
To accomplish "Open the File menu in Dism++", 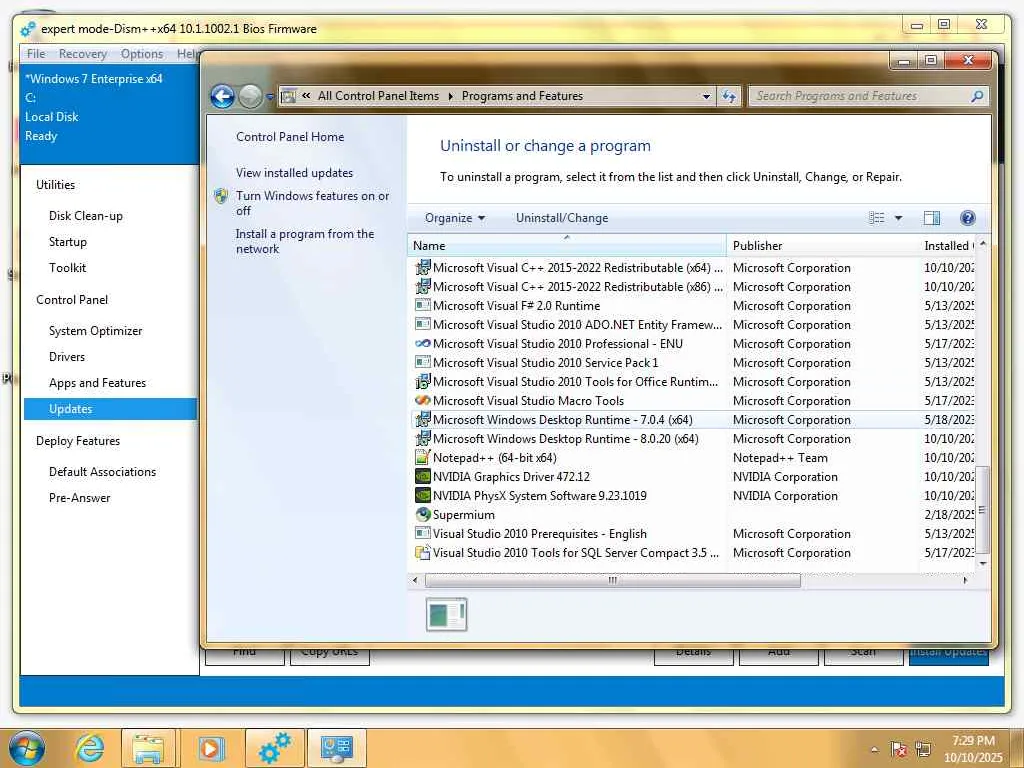I will [36, 54].
